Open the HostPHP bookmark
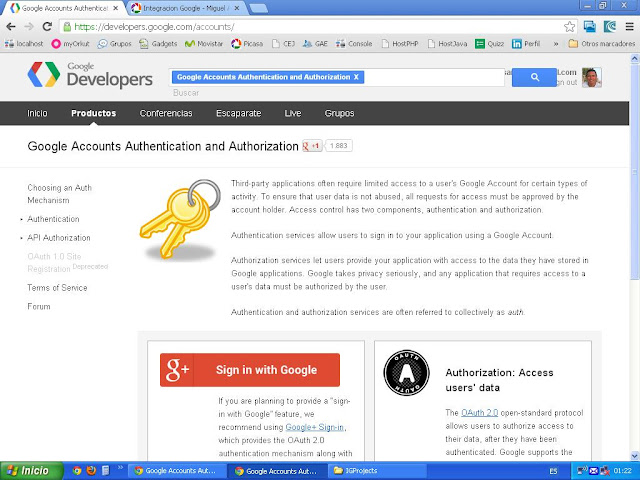The height and width of the screenshot is (480, 640). pos(400,44)
